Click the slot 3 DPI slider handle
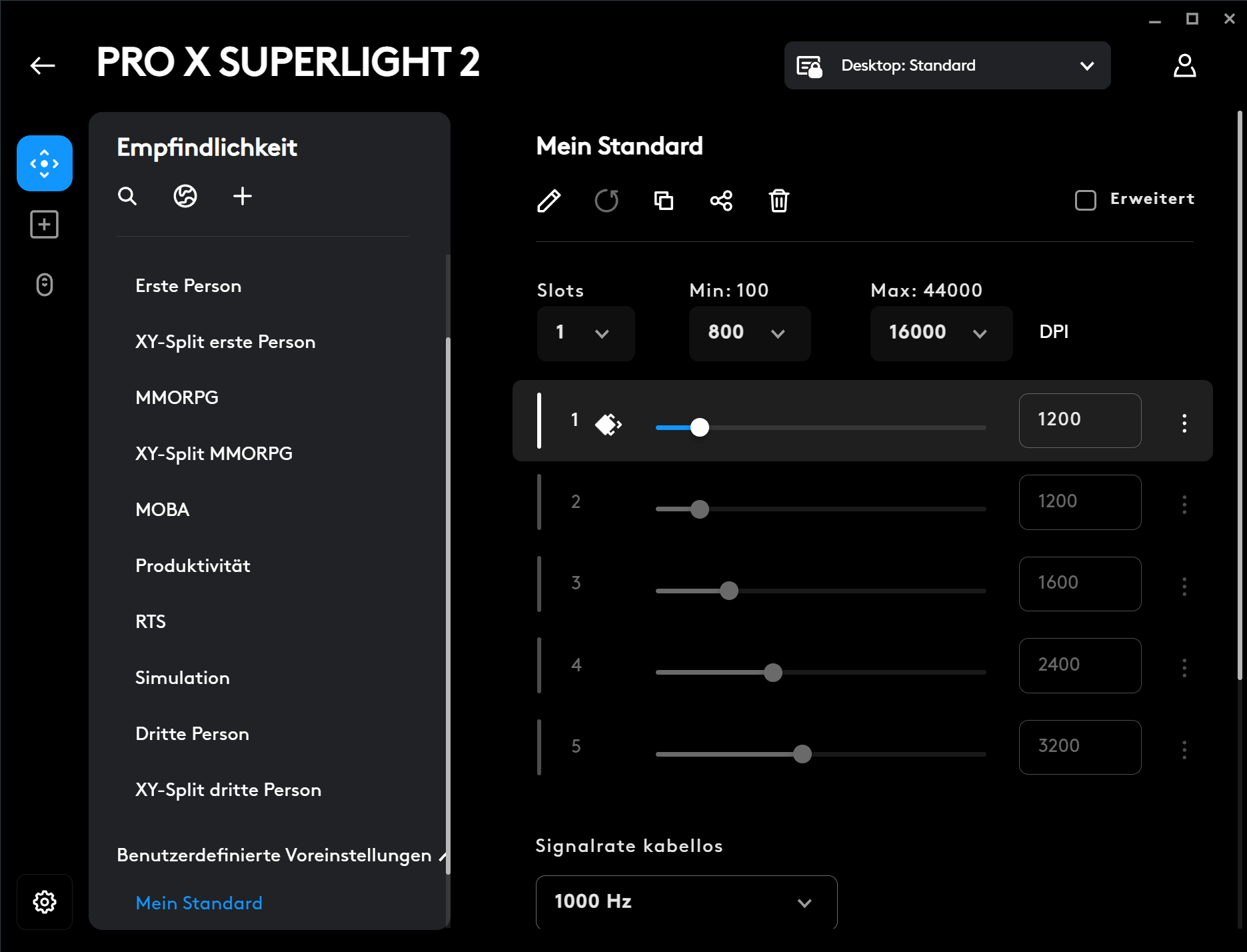The width and height of the screenshot is (1247, 952). 729,591
